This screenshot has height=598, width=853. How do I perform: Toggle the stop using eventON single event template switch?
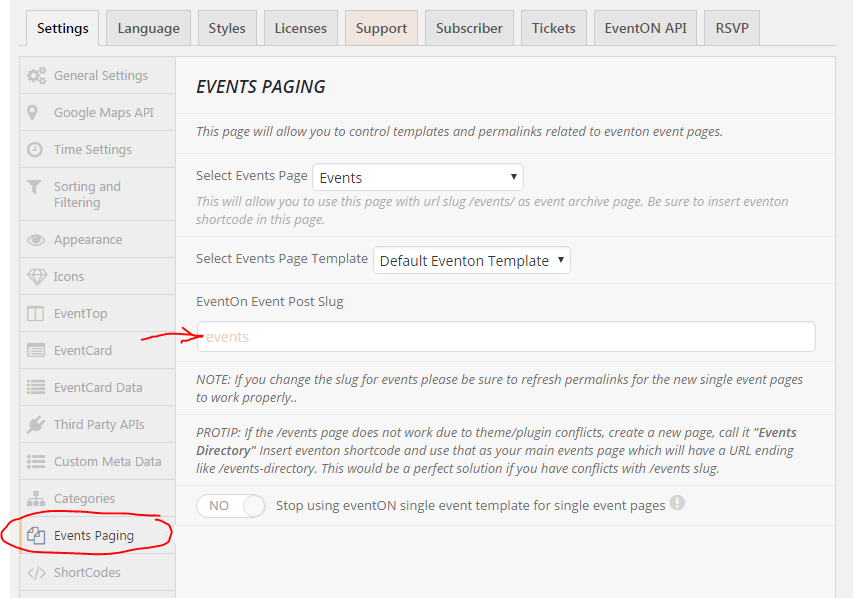pos(231,506)
